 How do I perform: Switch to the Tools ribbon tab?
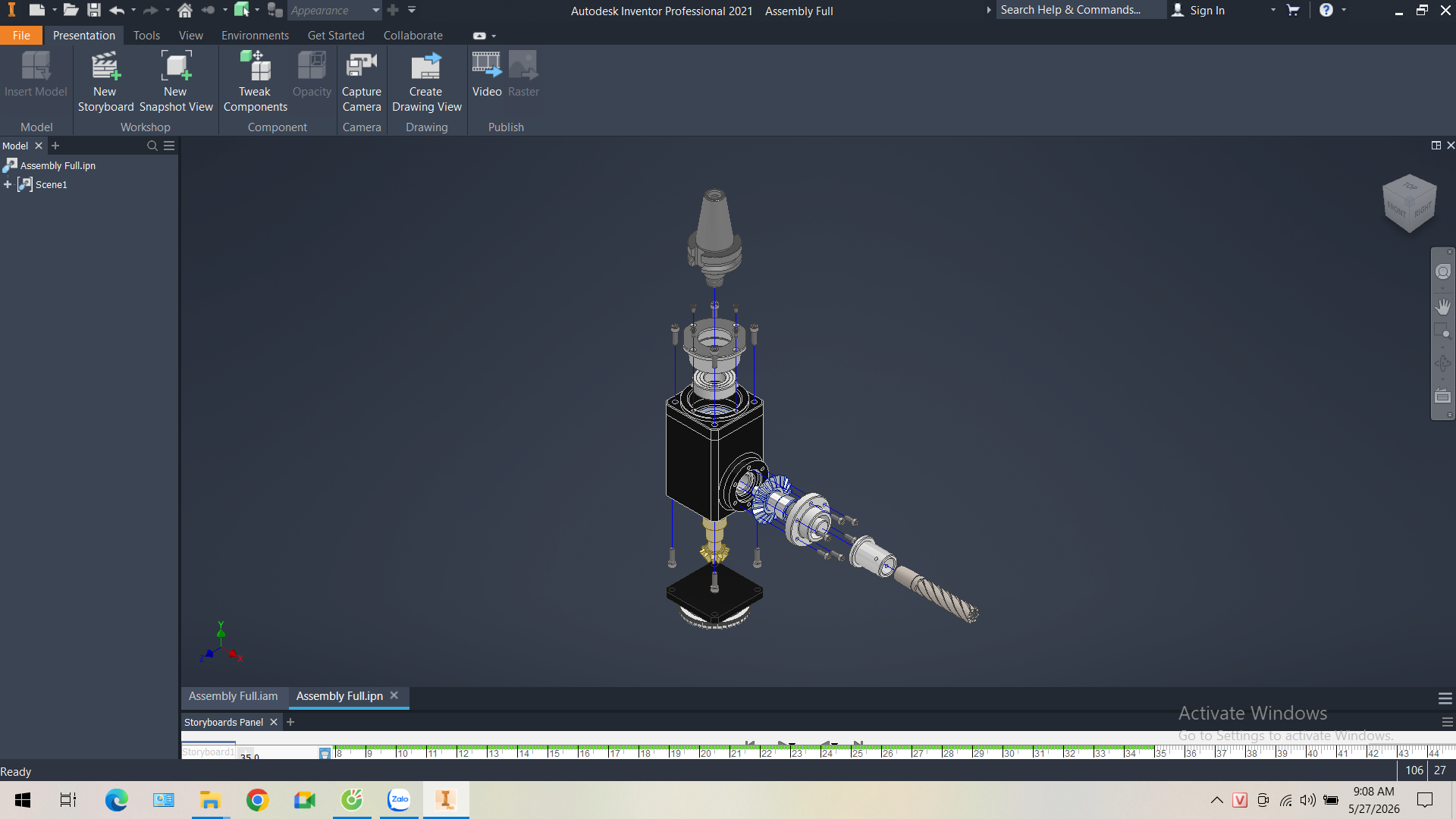pos(146,36)
